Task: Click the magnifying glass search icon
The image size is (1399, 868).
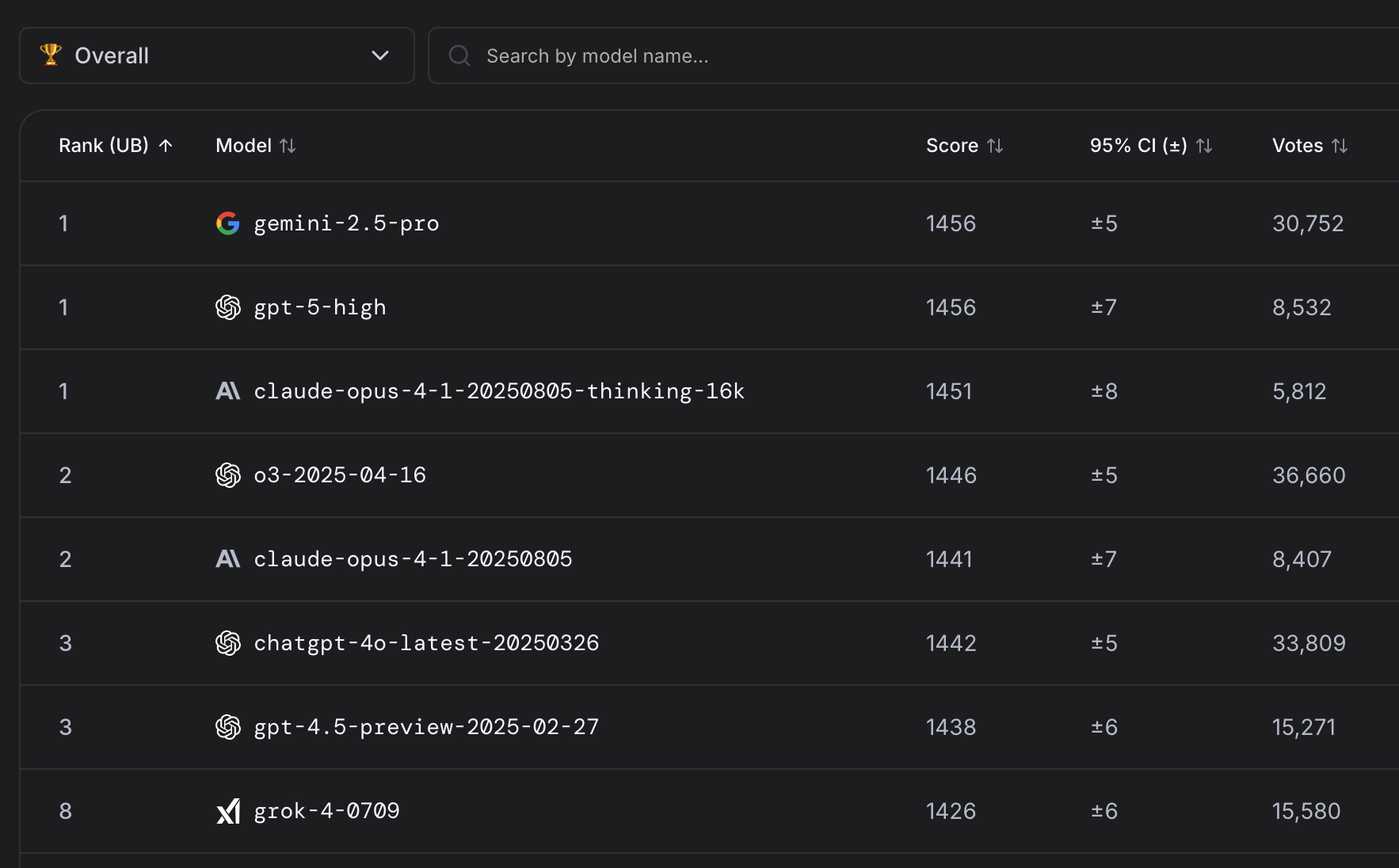Action: [459, 55]
